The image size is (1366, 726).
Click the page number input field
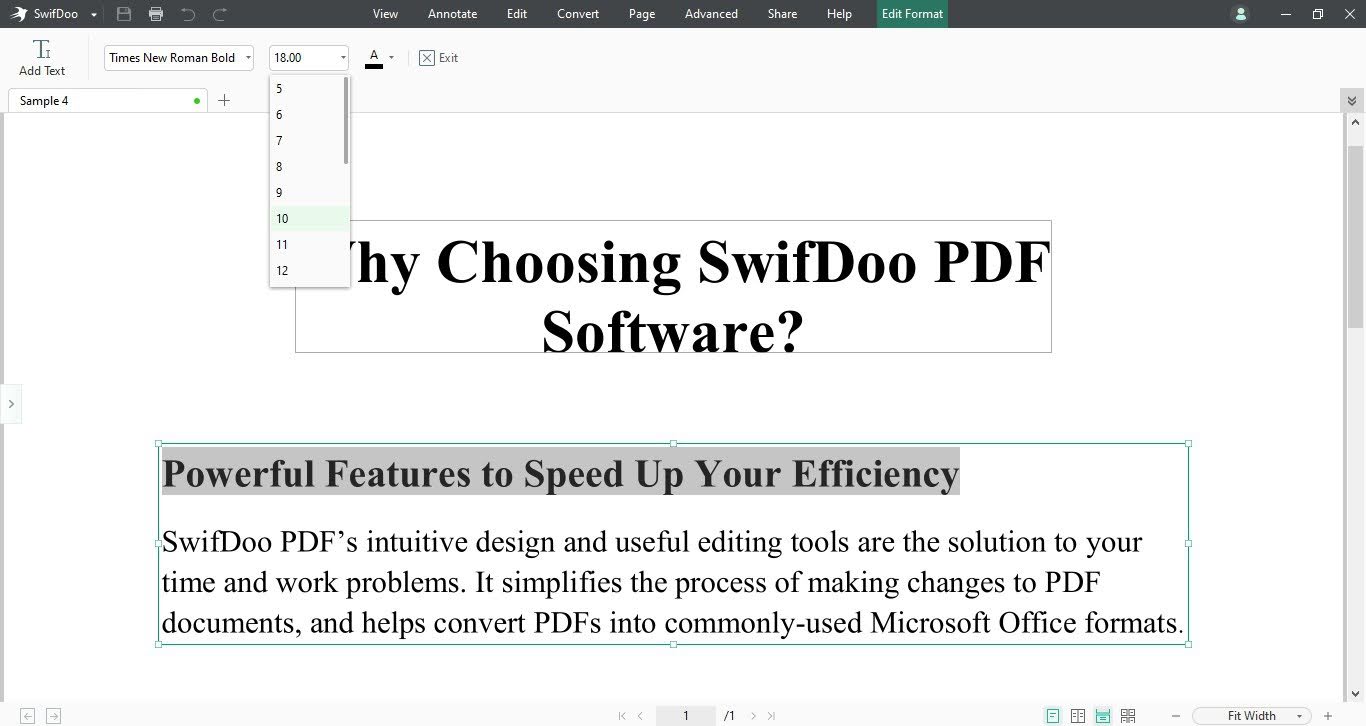click(686, 716)
